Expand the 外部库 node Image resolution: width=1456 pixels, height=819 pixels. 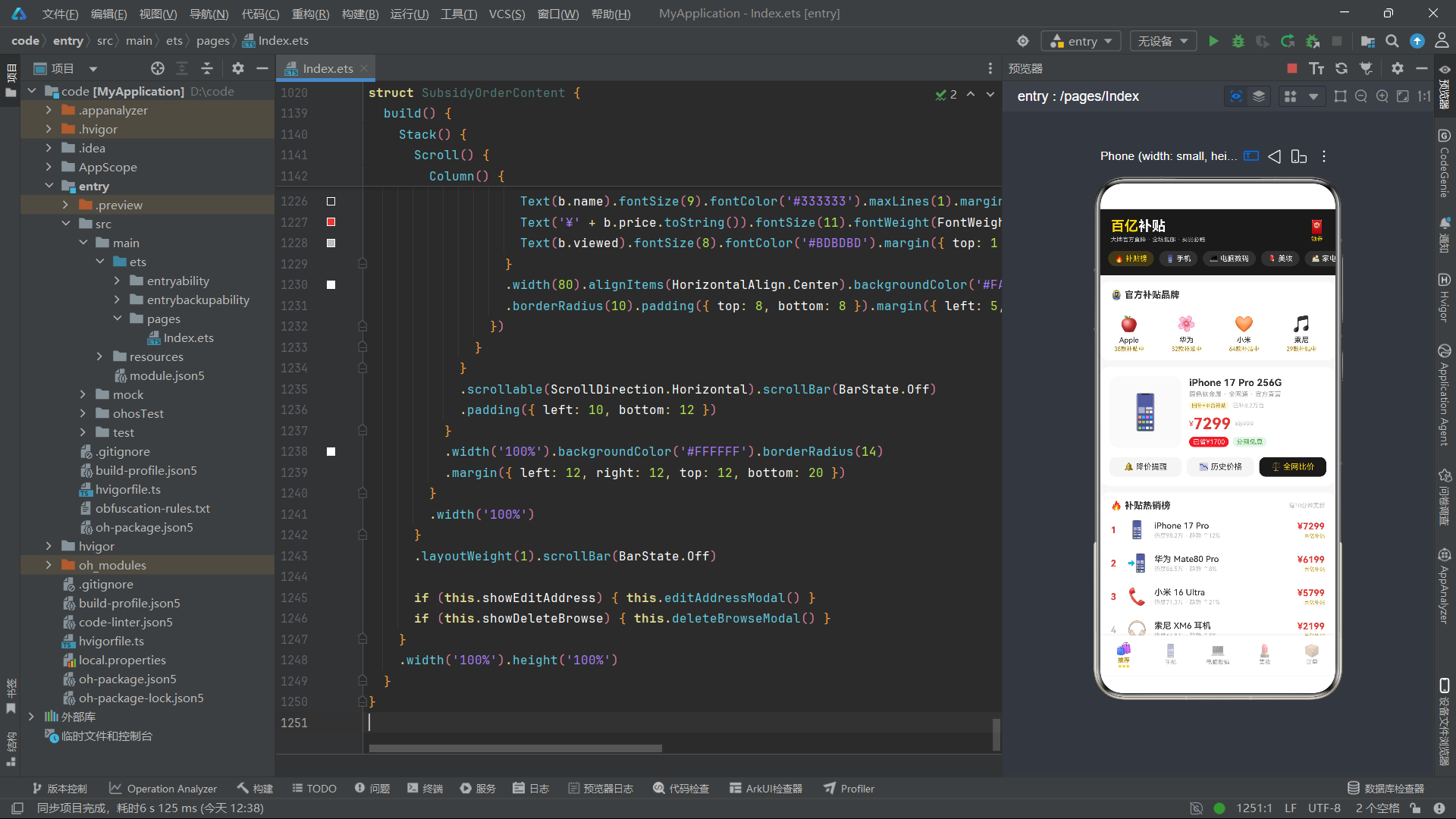pyautogui.click(x=31, y=717)
